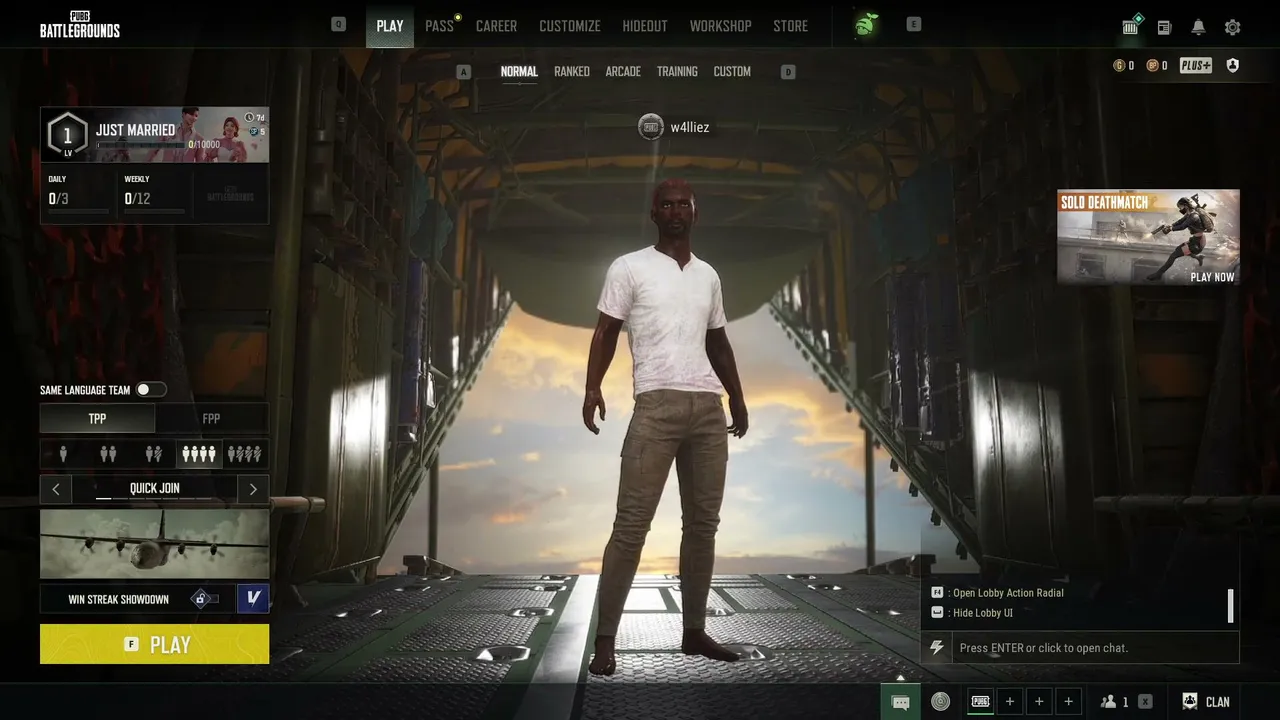Click the D key hint after CUSTOM

pos(788,72)
